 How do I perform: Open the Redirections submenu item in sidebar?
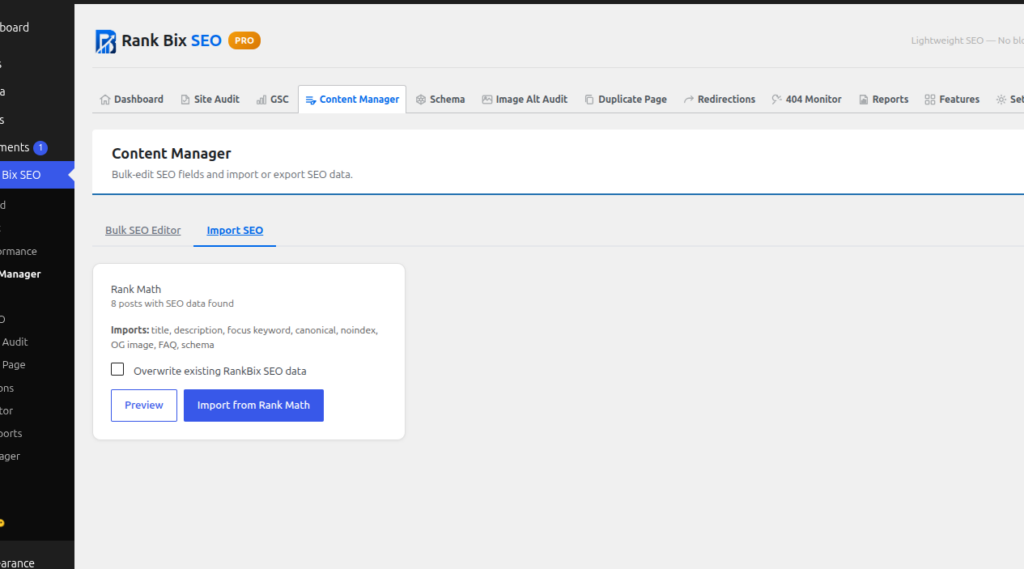[x=7, y=387]
